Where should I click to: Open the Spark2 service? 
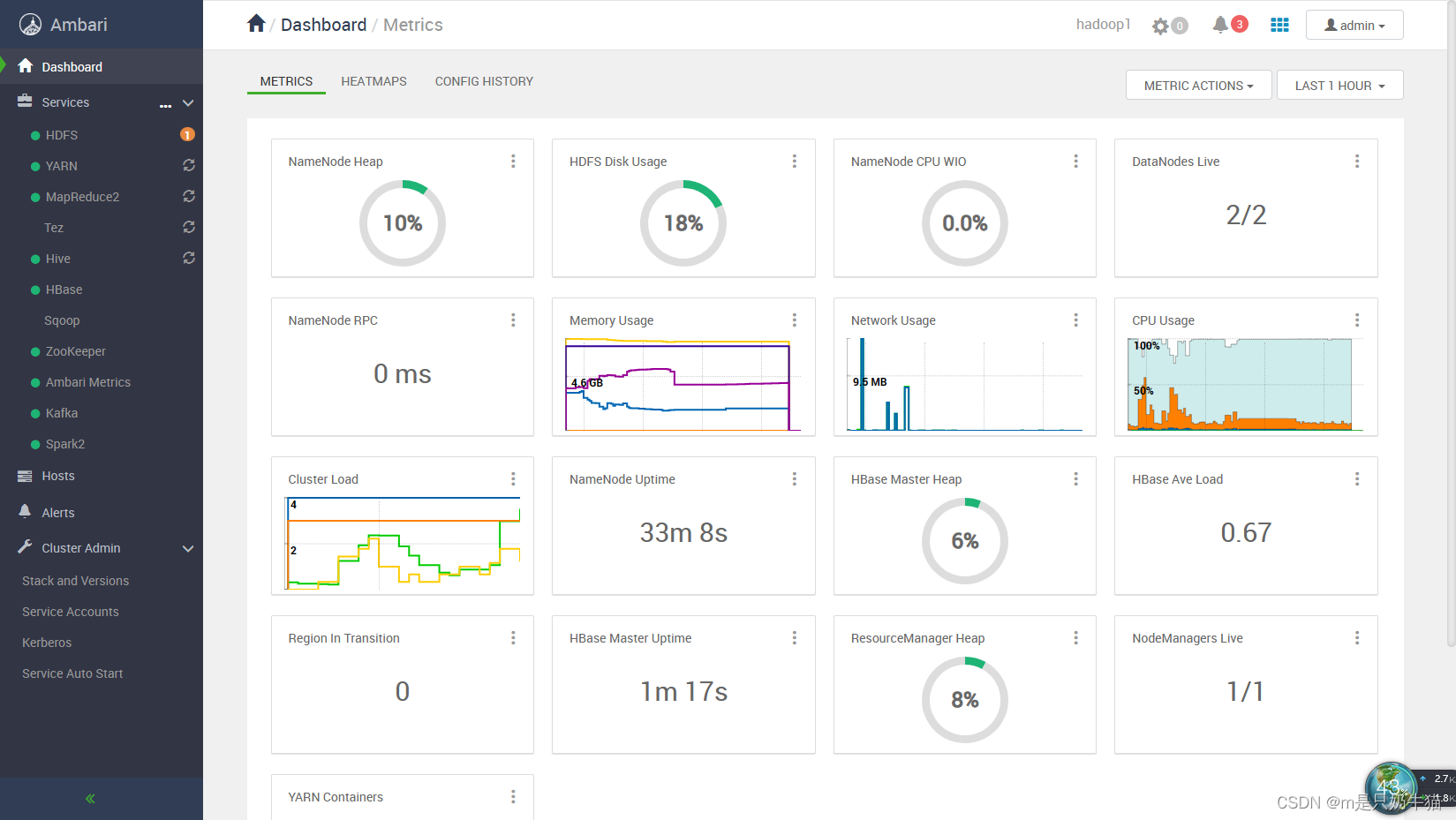(64, 444)
